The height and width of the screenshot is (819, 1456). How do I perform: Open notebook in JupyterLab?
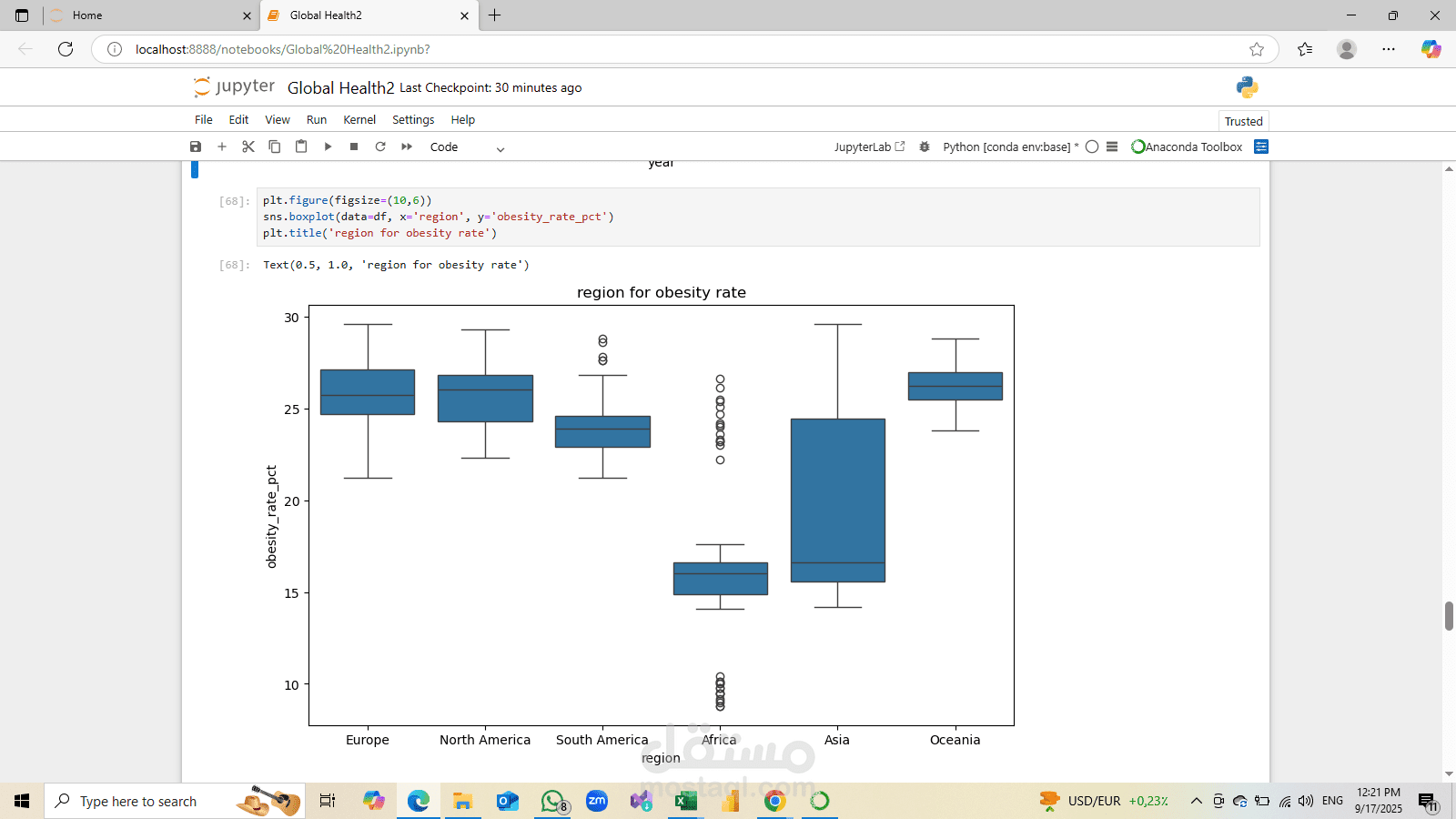tap(869, 147)
